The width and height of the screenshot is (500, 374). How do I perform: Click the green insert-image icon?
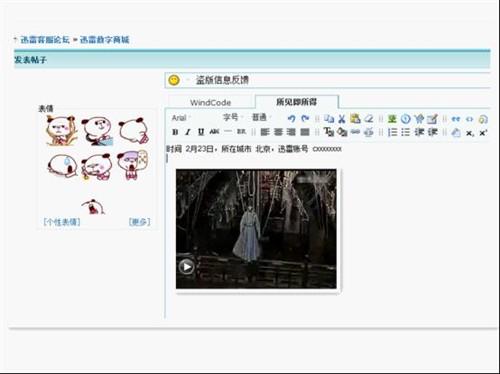point(392,118)
